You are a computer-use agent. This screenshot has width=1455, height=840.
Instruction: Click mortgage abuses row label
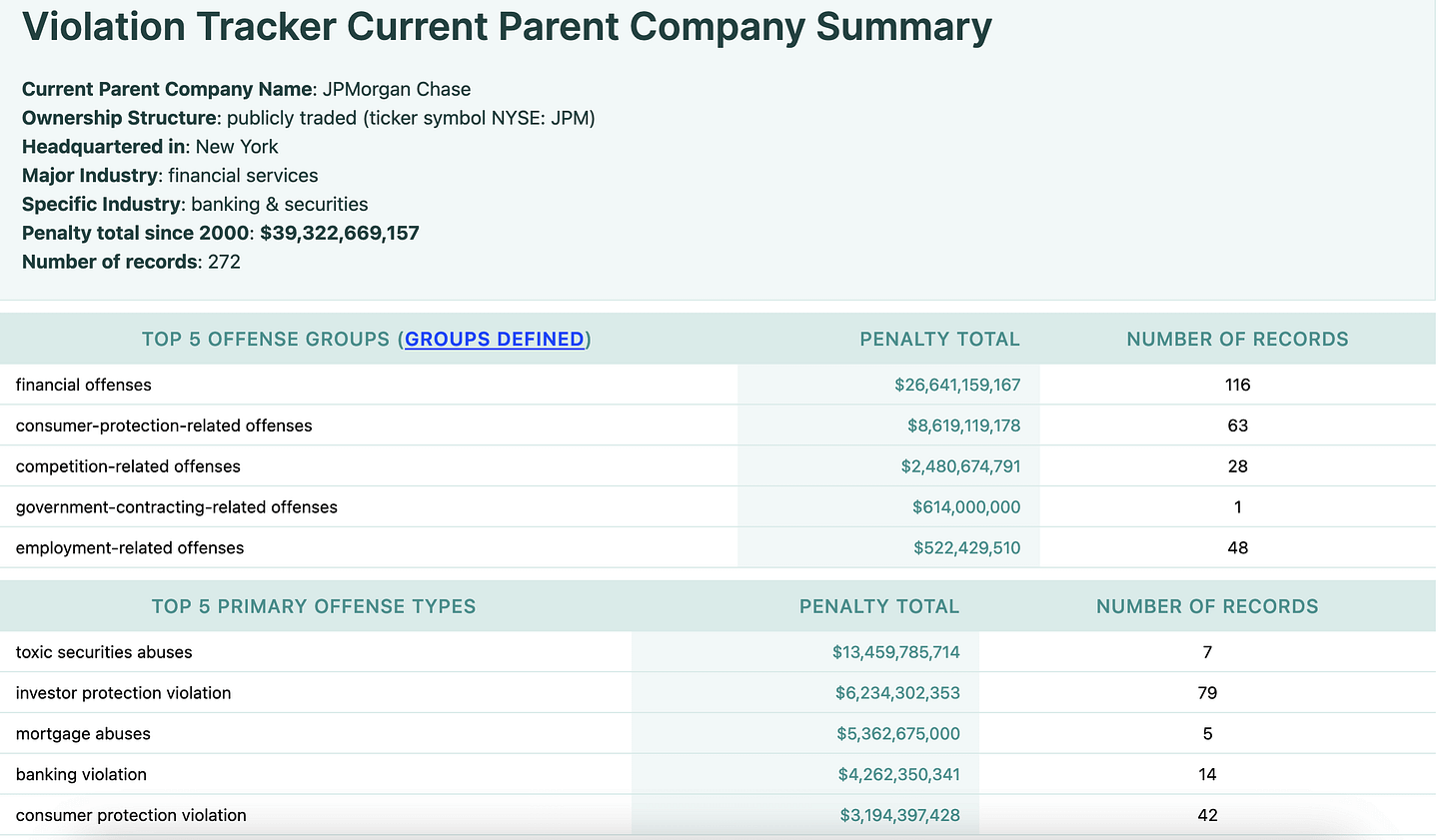(x=83, y=733)
